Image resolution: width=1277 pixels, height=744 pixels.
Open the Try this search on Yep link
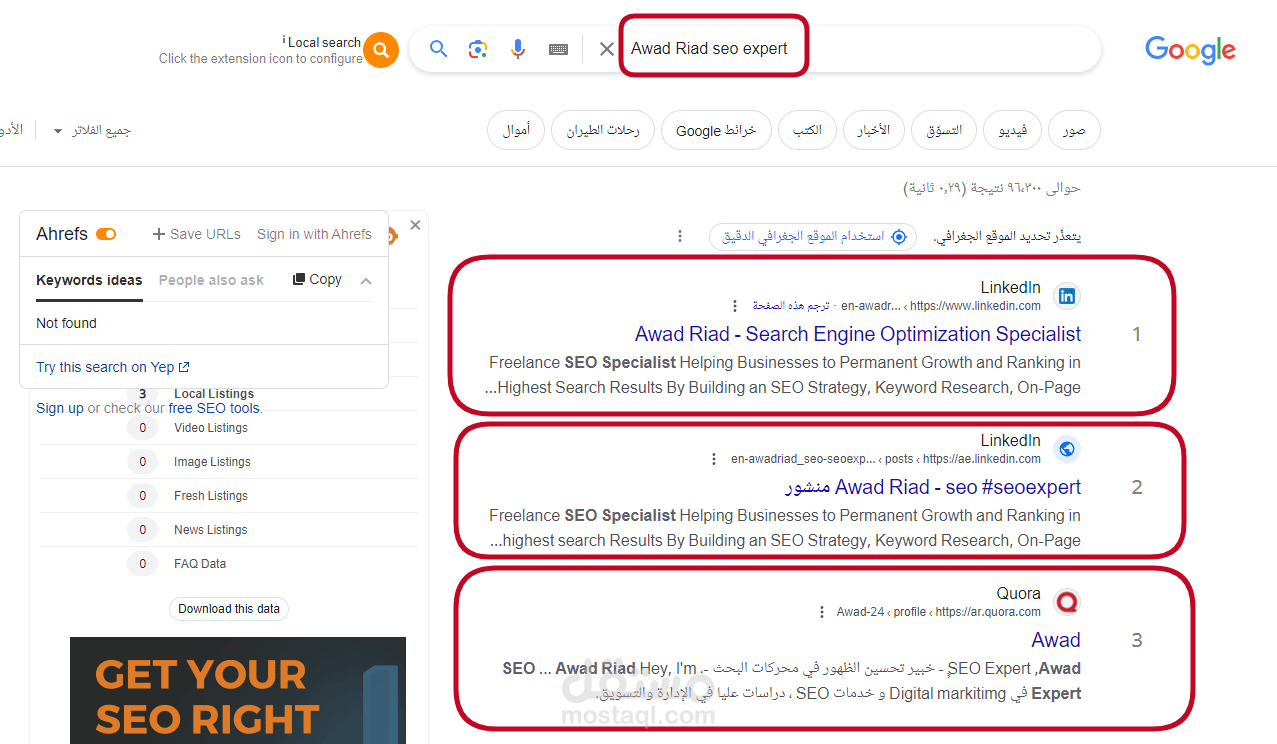(x=112, y=366)
